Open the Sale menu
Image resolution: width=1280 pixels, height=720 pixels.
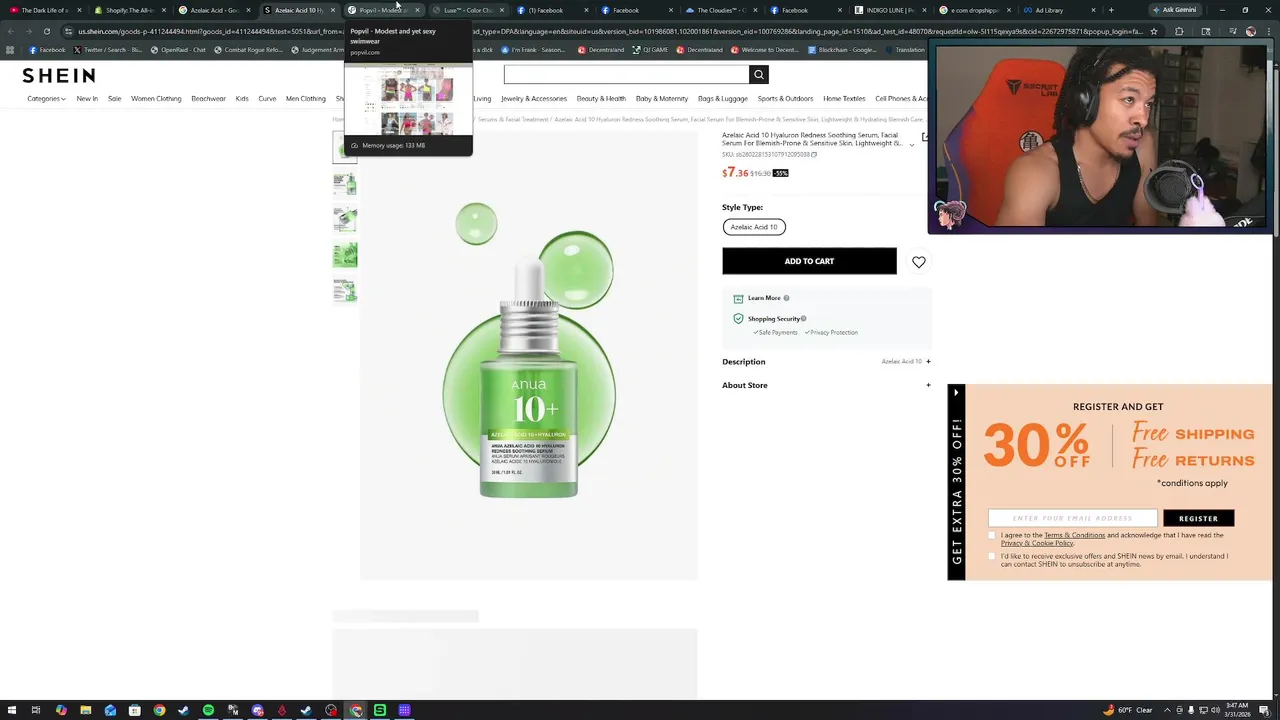pos(115,99)
